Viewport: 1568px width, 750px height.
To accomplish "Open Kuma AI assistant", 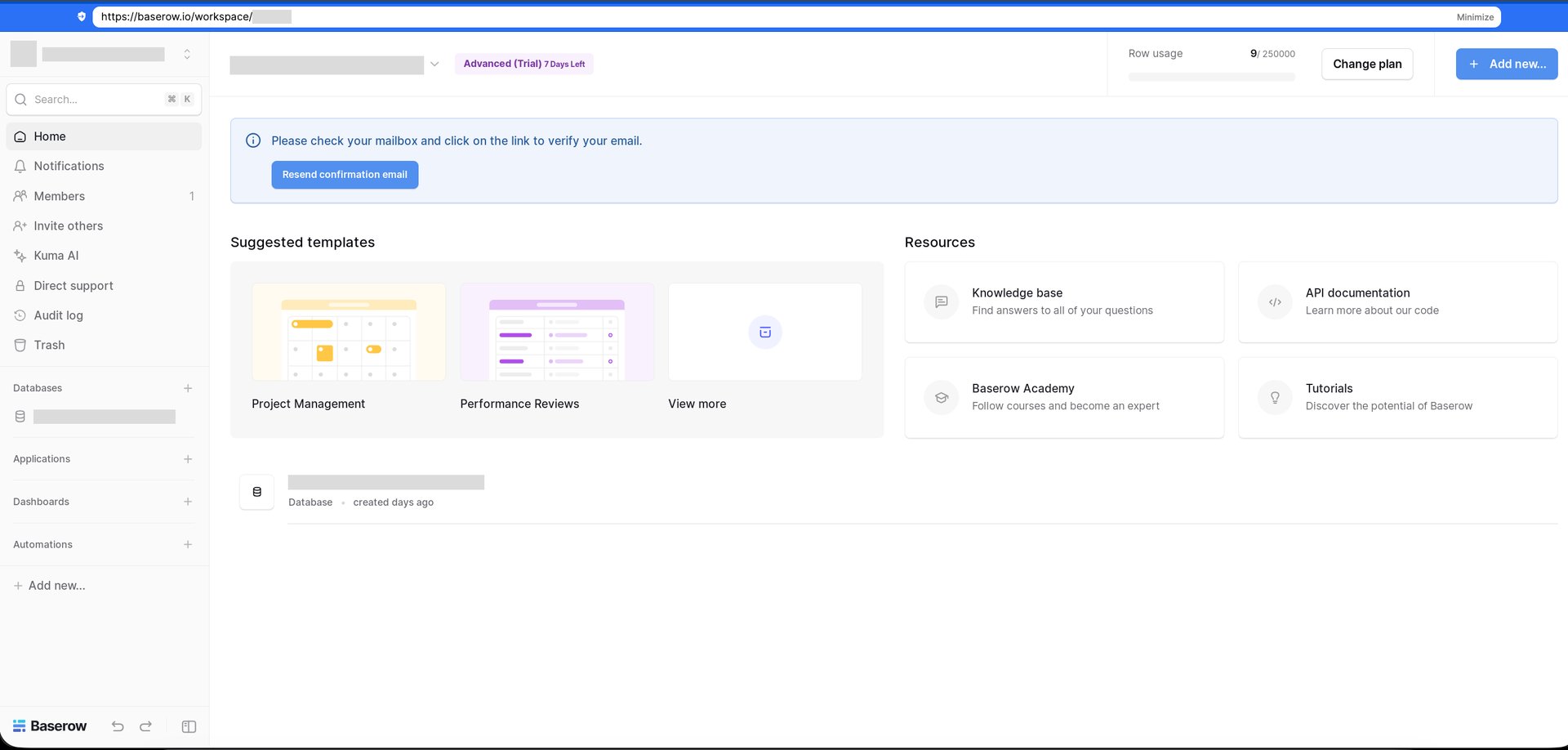I will pyautogui.click(x=104, y=256).
